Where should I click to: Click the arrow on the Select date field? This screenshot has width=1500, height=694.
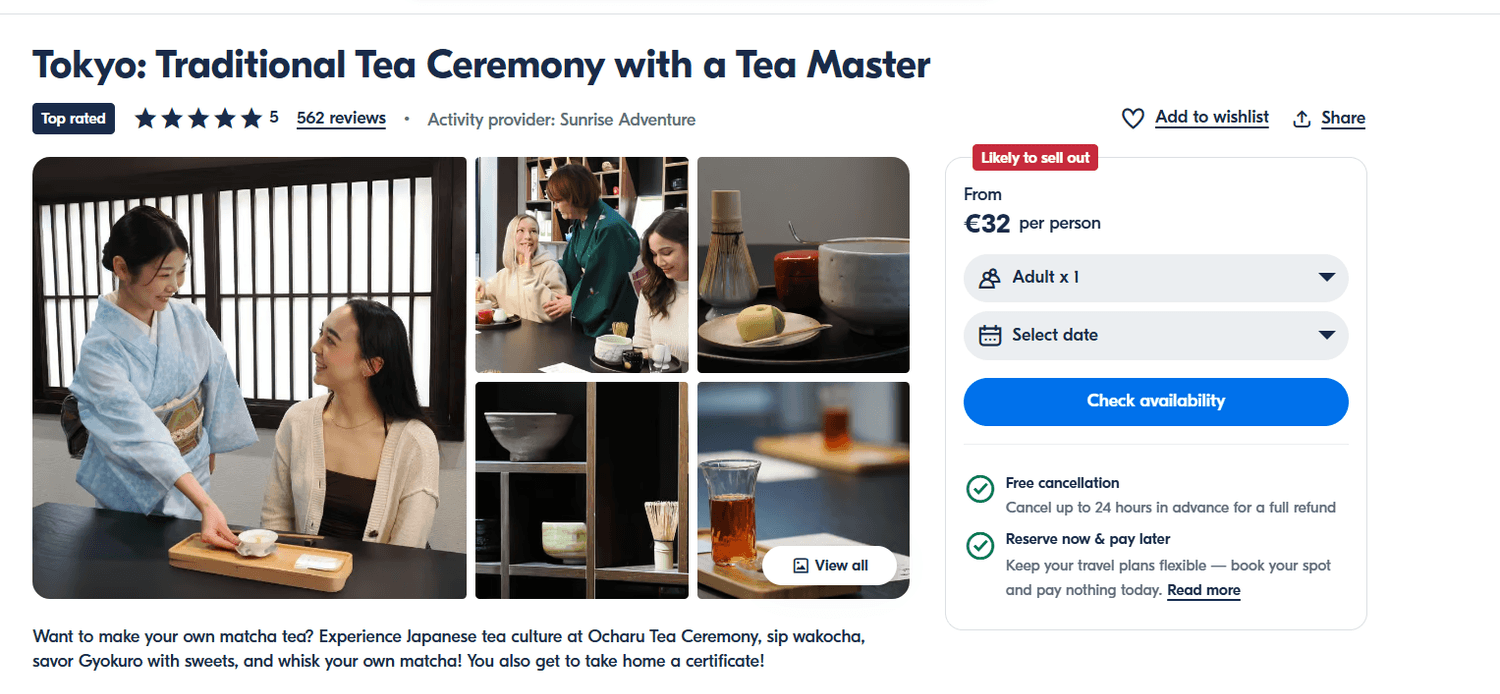(x=1327, y=336)
